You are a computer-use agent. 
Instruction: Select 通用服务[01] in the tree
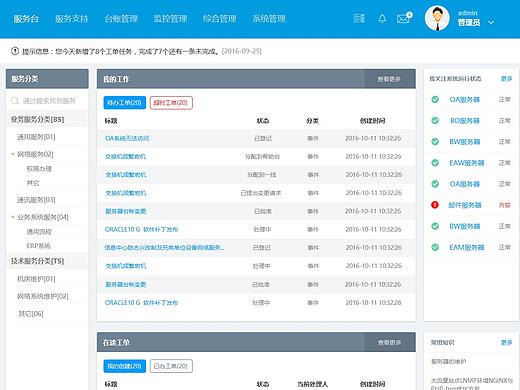click(36, 137)
